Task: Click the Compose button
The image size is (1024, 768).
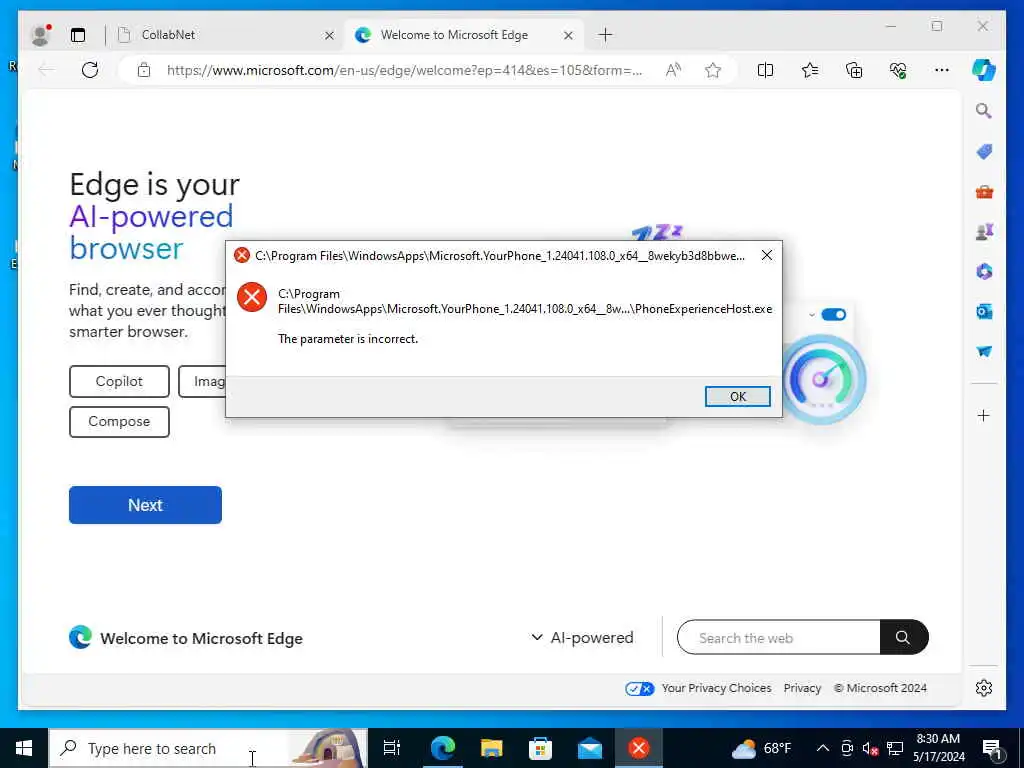Action: [119, 422]
